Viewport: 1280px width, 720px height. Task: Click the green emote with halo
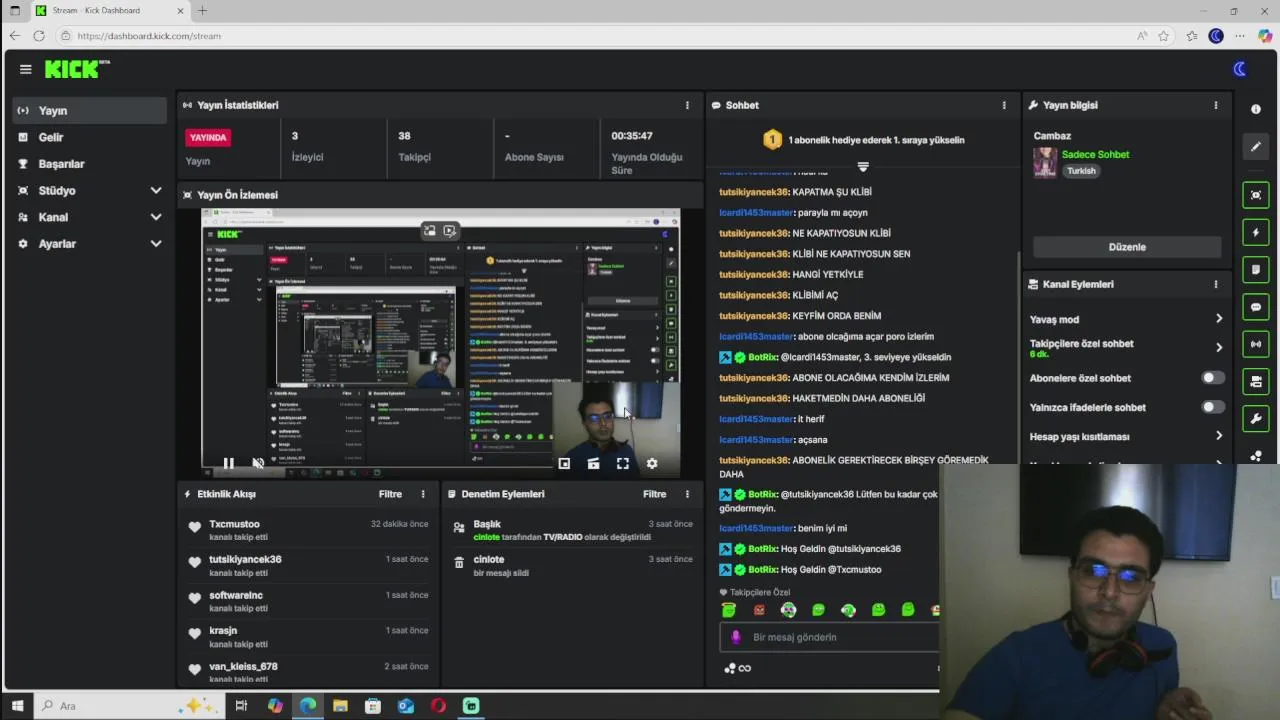(729, 610)
